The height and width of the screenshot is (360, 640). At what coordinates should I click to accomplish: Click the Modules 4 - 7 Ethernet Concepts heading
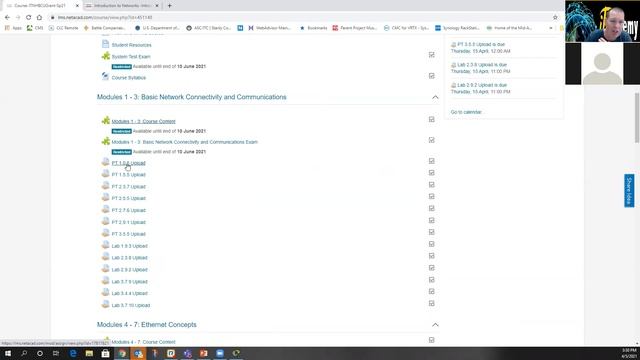tap(147, 325)
